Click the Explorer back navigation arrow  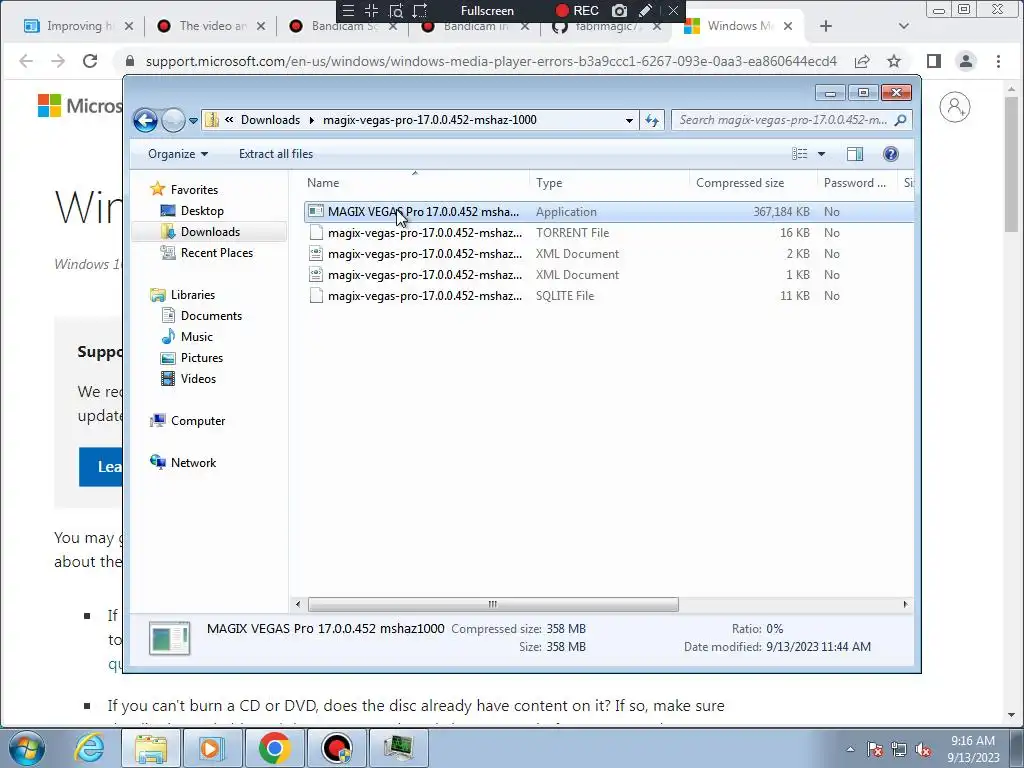(145, 120)
